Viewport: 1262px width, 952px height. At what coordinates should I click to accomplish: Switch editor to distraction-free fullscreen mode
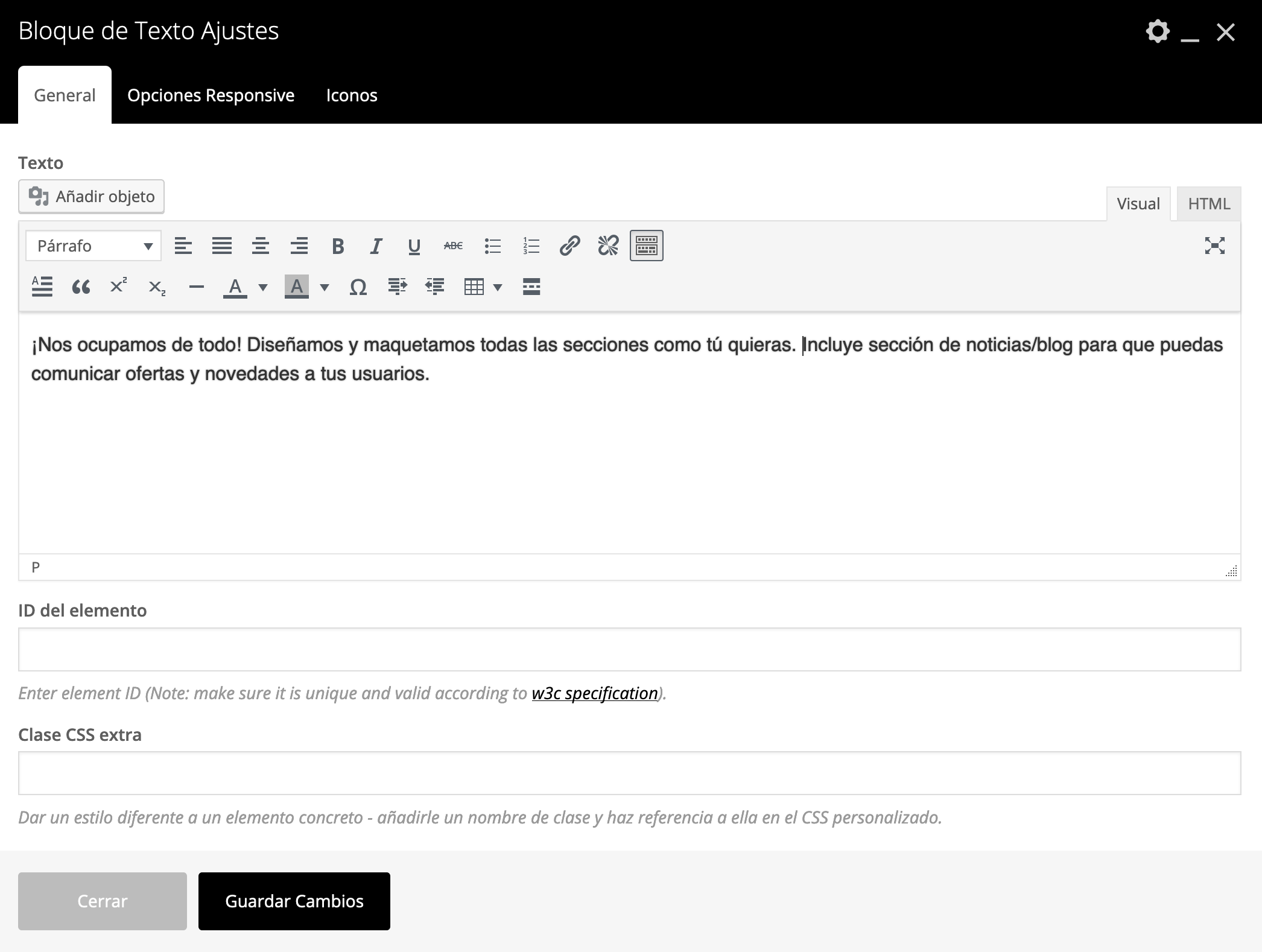pos(1215,246)
